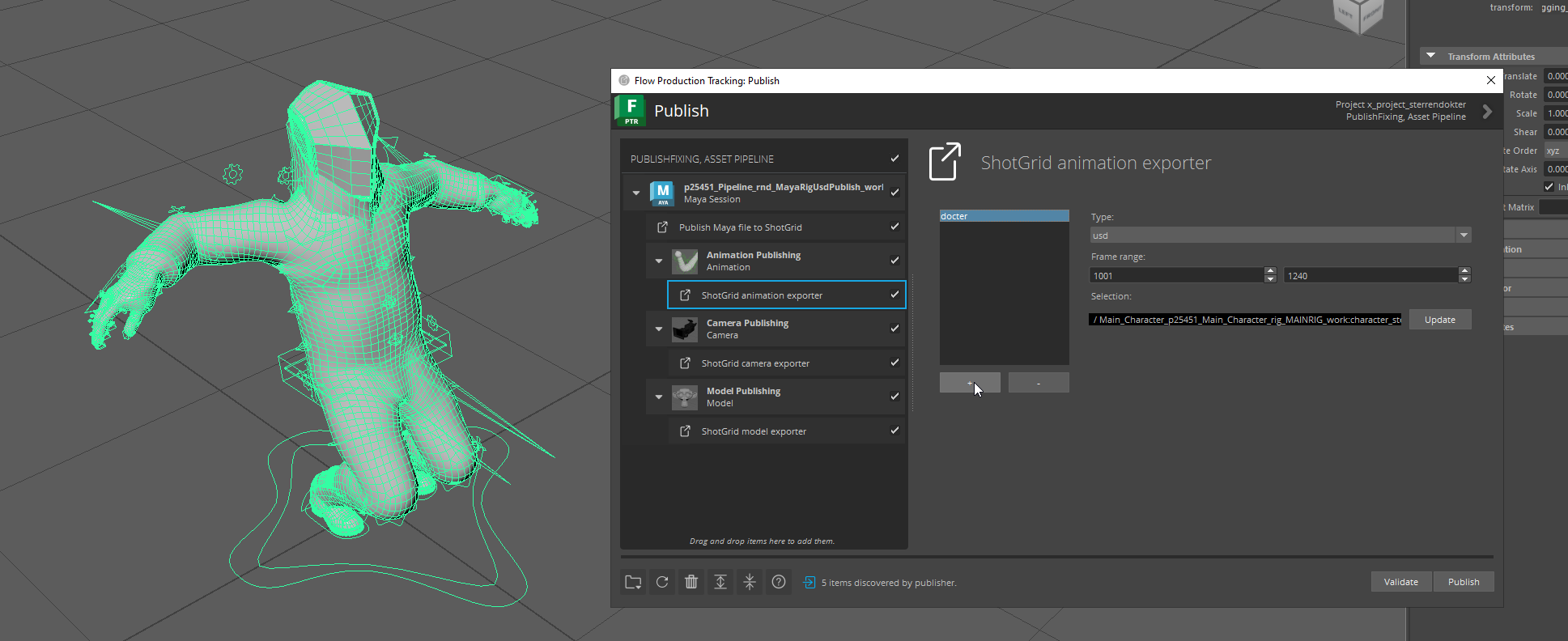Click the Scale value field in Maya
1568x641 pixels.
[x=1555, y=113]
